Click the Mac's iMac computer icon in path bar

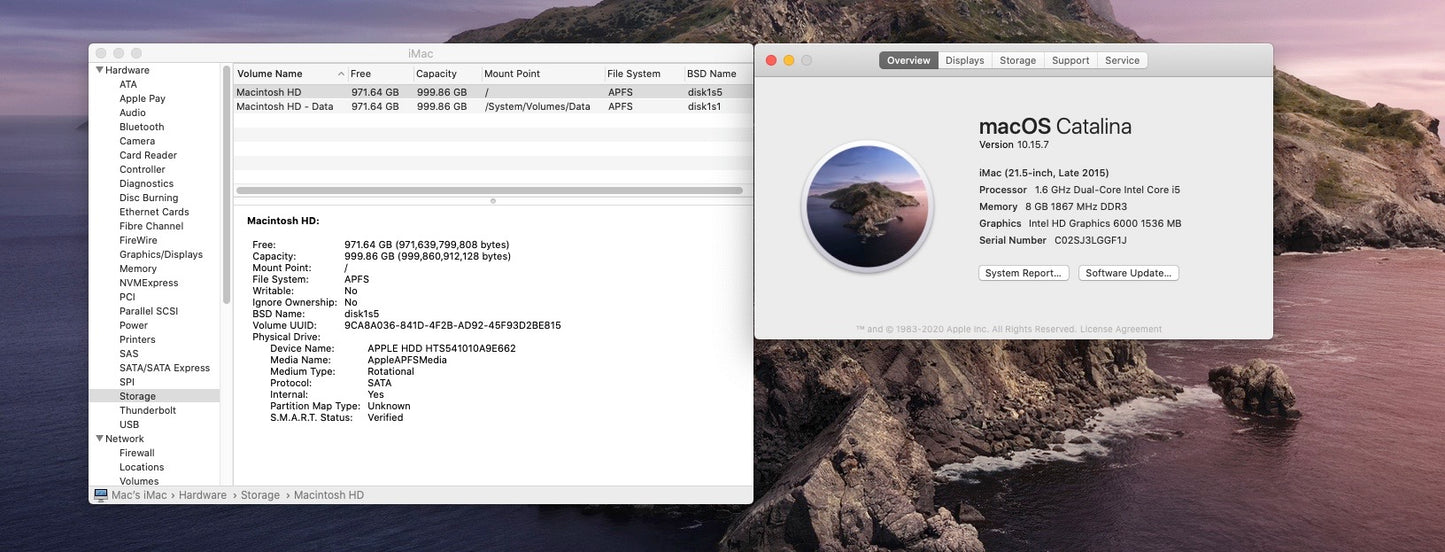100,495
